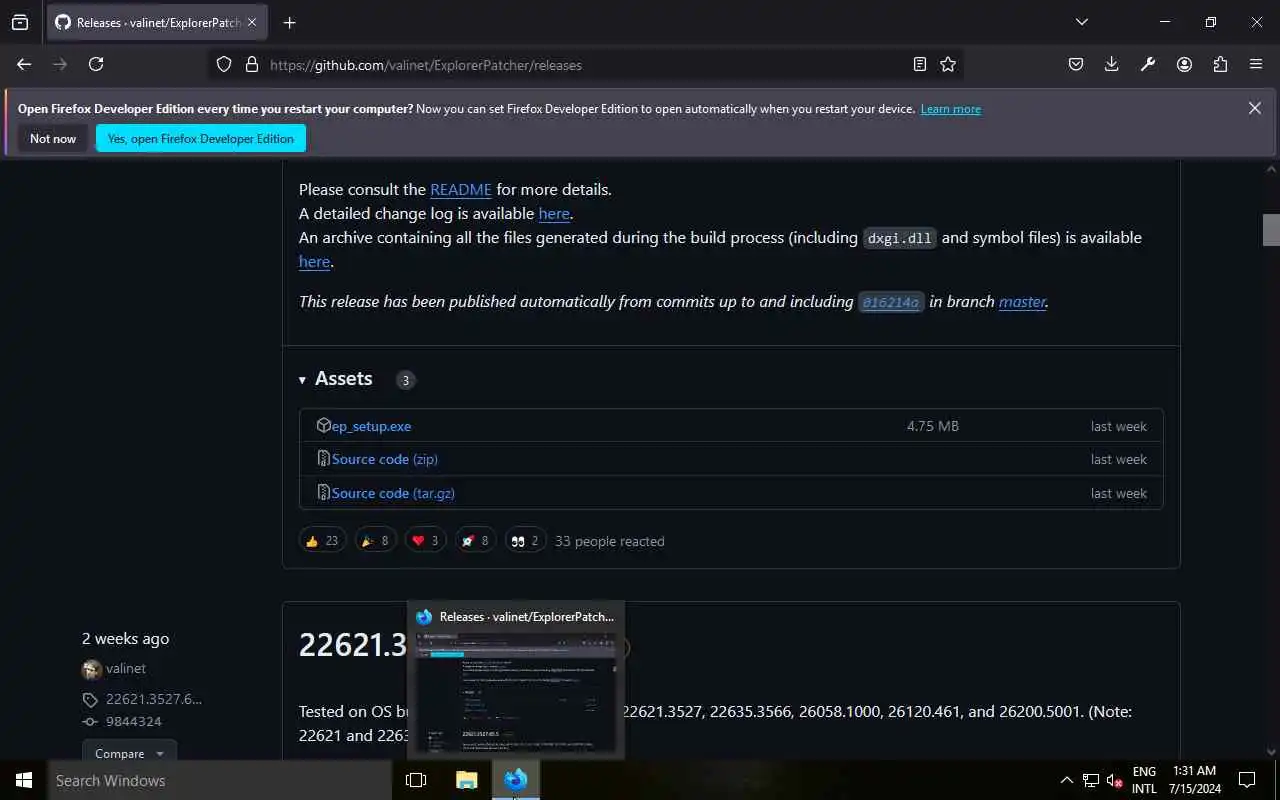
Task: Click Yes, open Firefox Developer Edition
Action: (x=201, y=139)
